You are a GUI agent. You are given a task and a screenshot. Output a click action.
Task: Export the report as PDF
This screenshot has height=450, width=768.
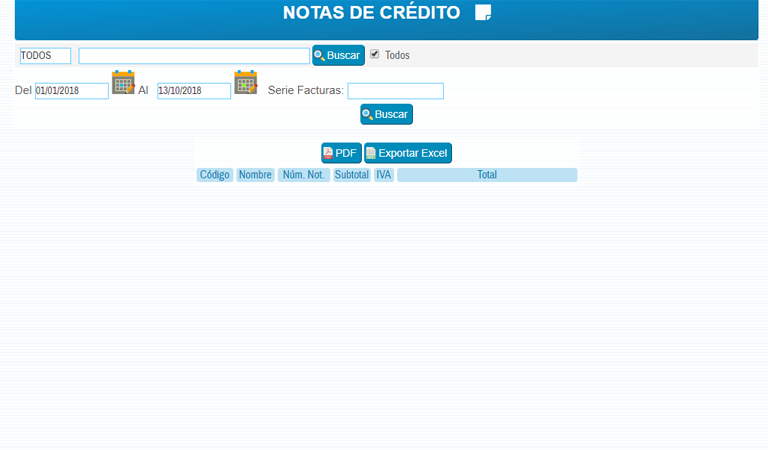[x=341, y=153]
